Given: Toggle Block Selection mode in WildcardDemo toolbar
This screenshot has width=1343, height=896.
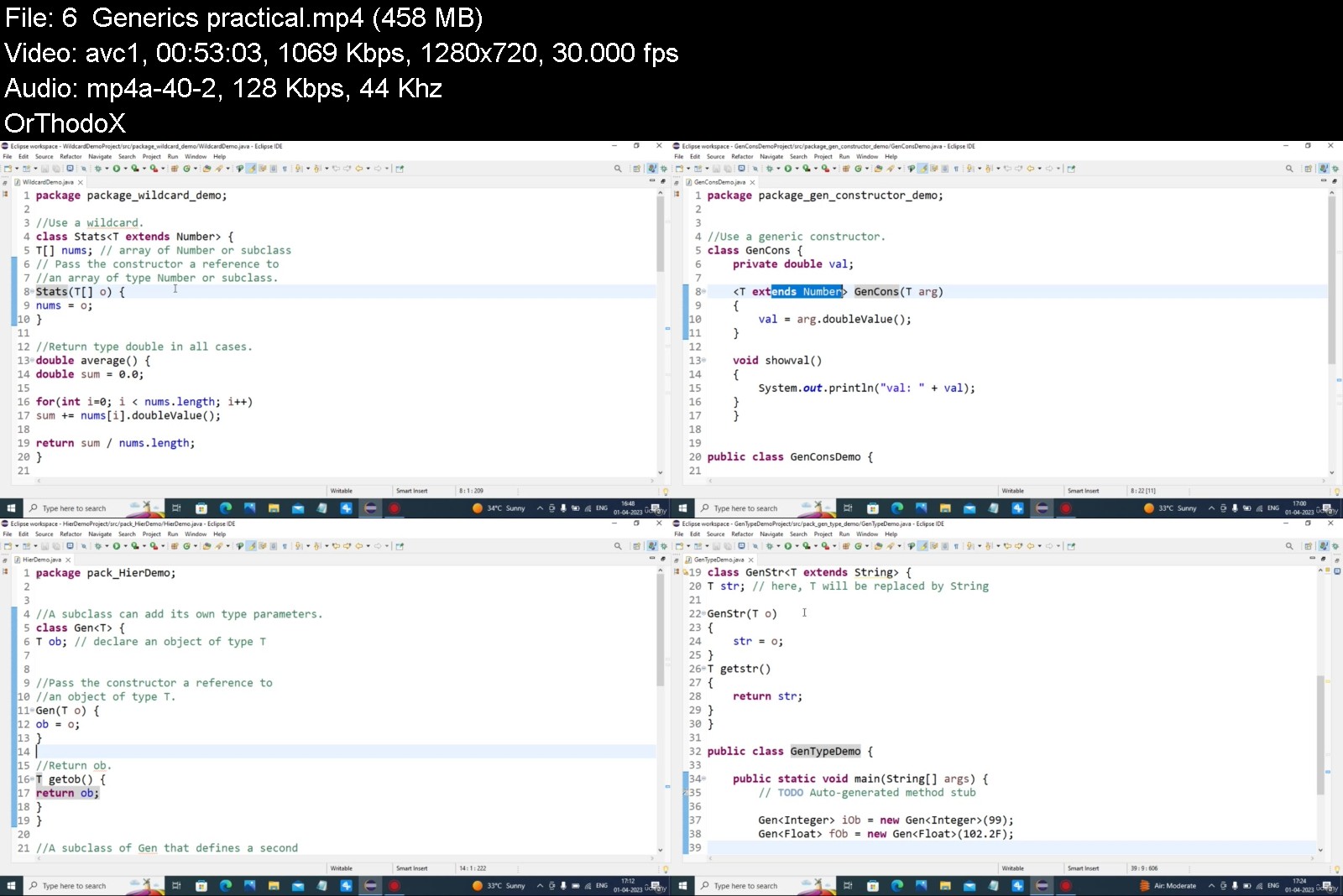Looking at the screenshot, I should pos(273,168).
